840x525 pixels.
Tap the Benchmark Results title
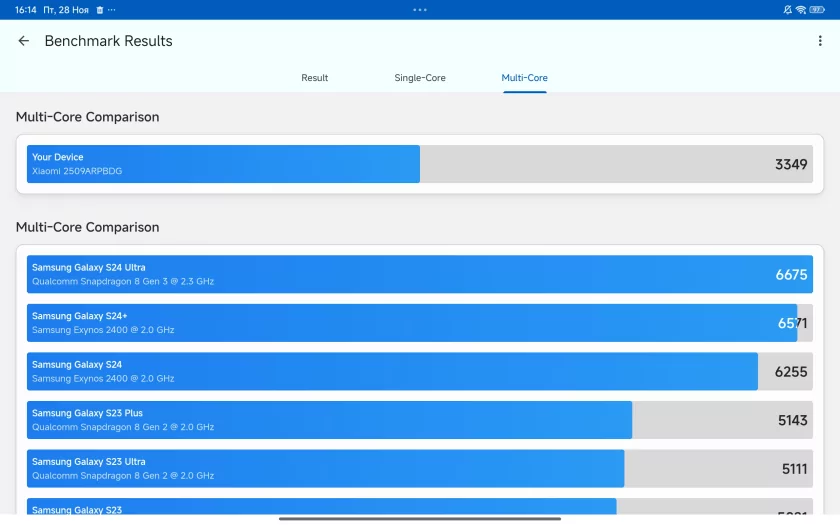(x=108, y=41)
